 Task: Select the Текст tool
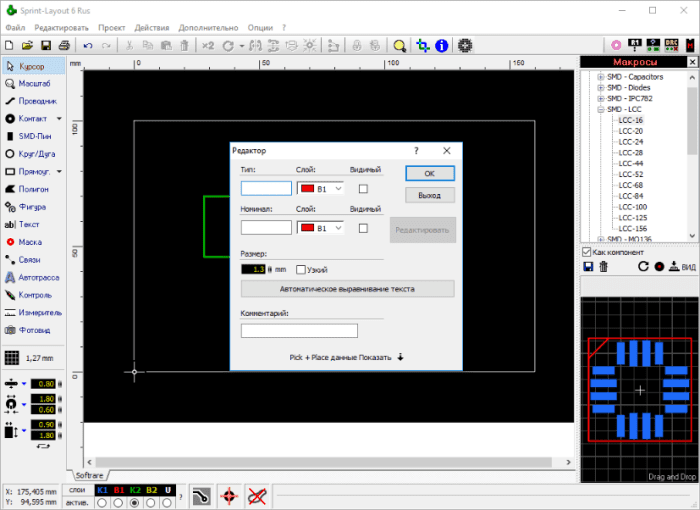pos(33,225)
